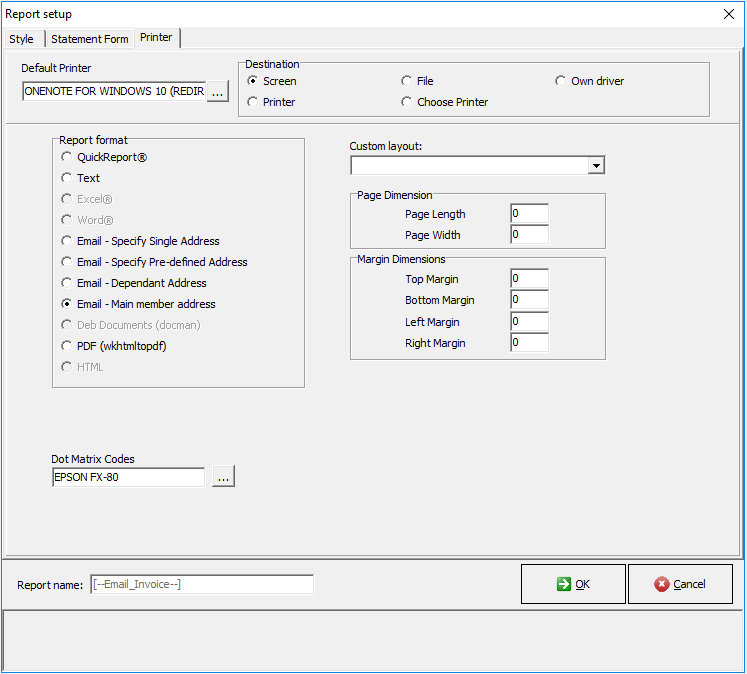Close the Report setup dialog
The height and width of the screenshot is (674, 747).
pyautogui.click(x=728, y=14)
